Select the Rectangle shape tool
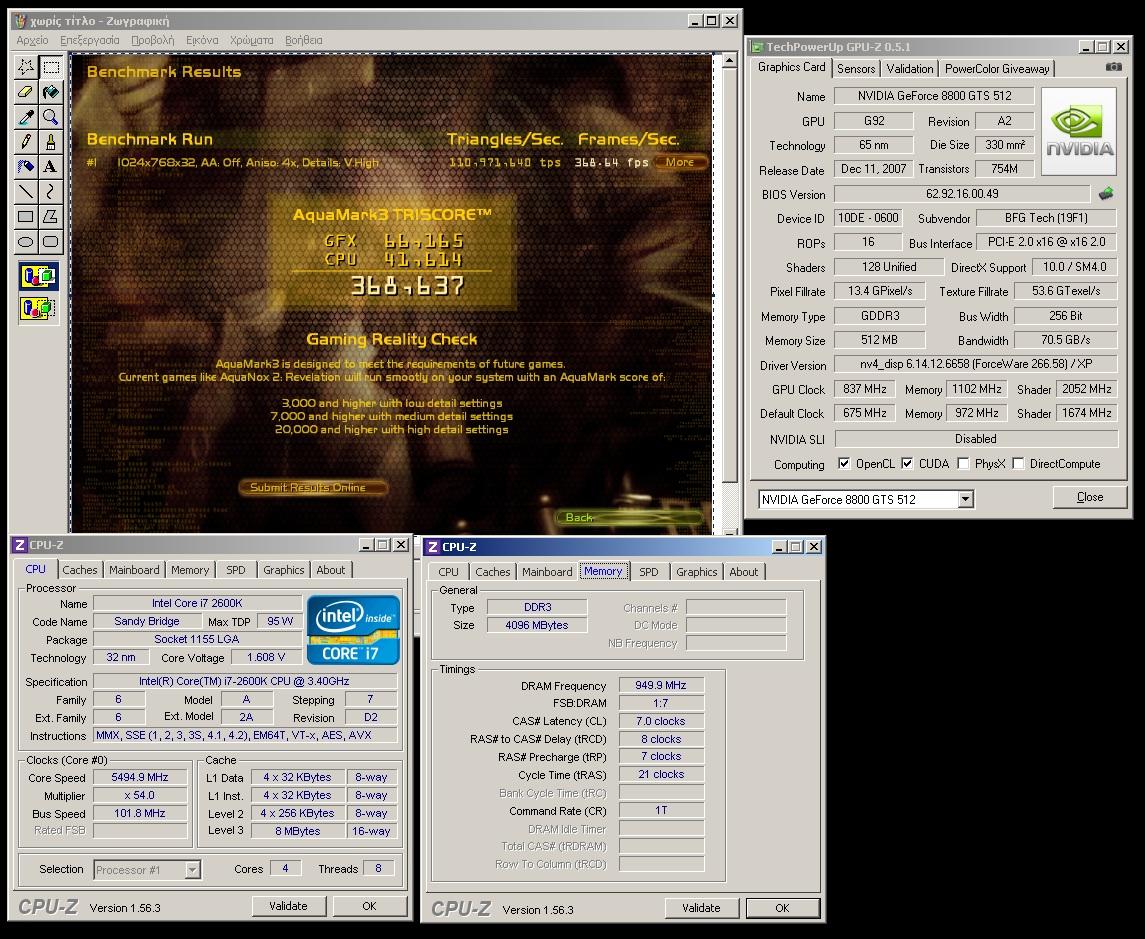This screenshot has width=1145, height=939. (26, 216)
